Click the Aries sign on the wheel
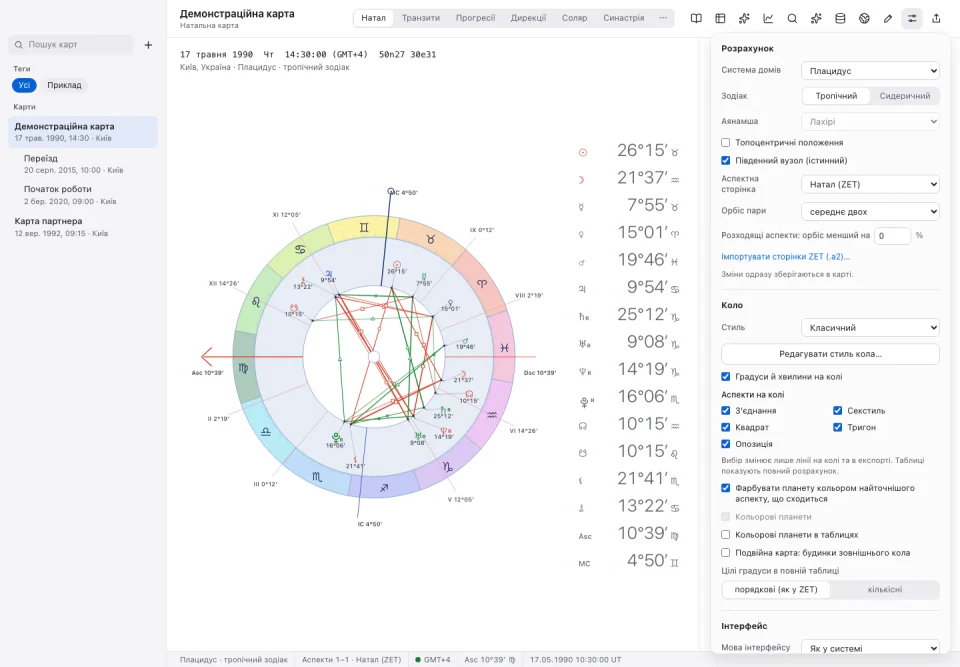Viewport: 960px width, 667px height. point(482,284)
